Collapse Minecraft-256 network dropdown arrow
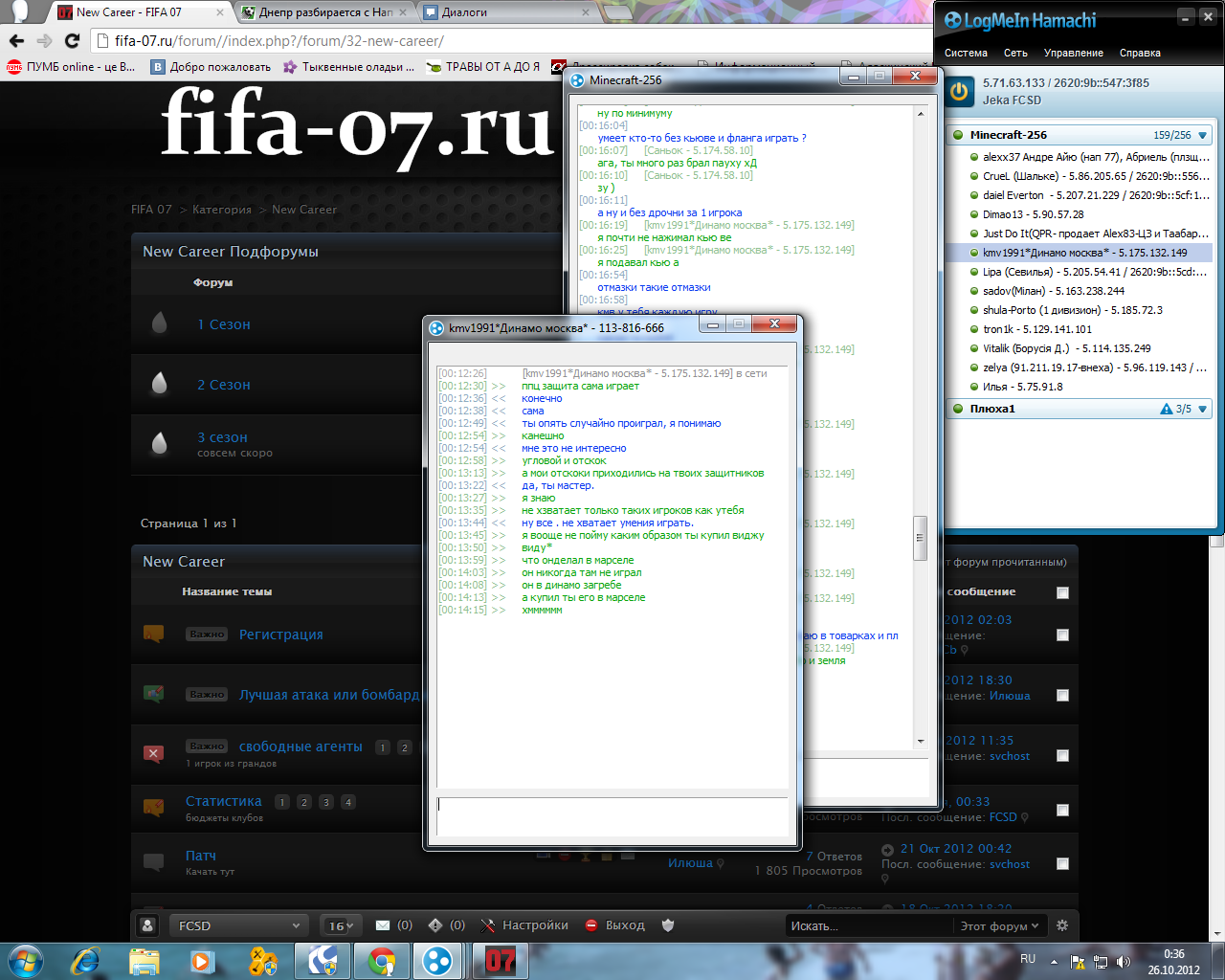 click(x=1203, y=136)
